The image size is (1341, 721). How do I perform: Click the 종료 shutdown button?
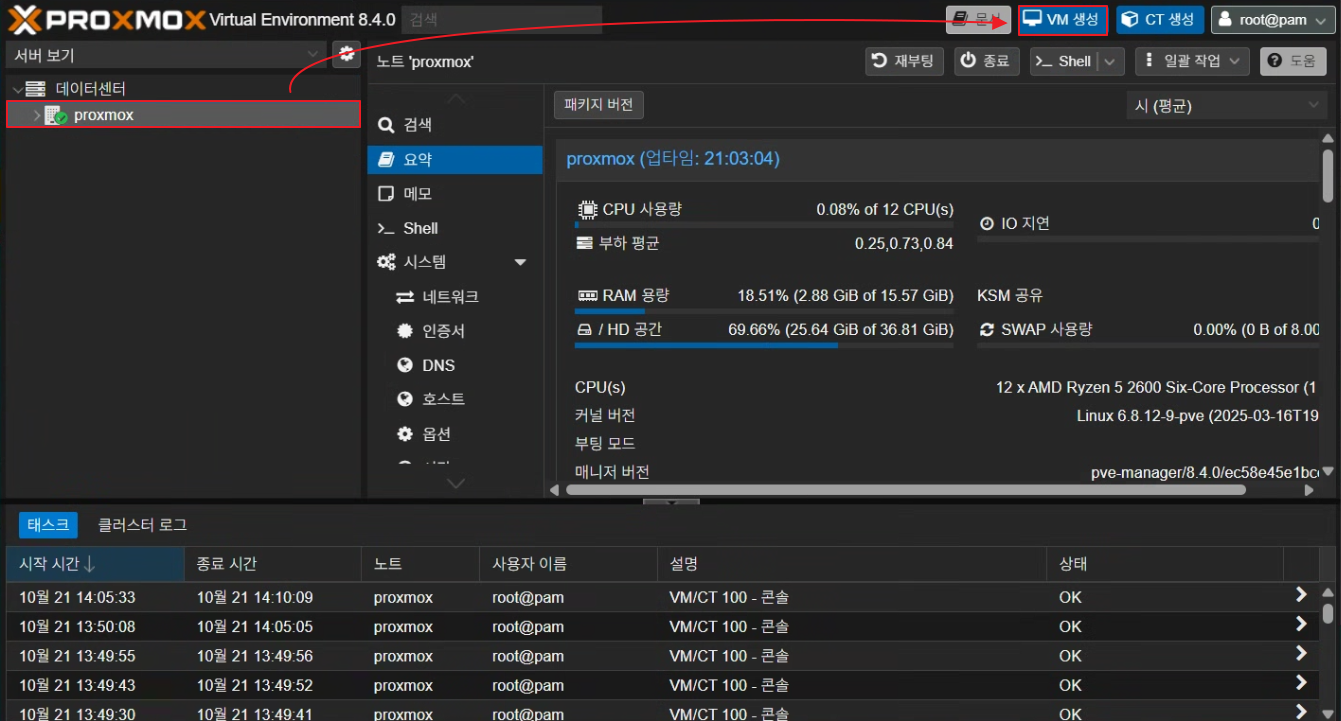(x=986, y=61)
